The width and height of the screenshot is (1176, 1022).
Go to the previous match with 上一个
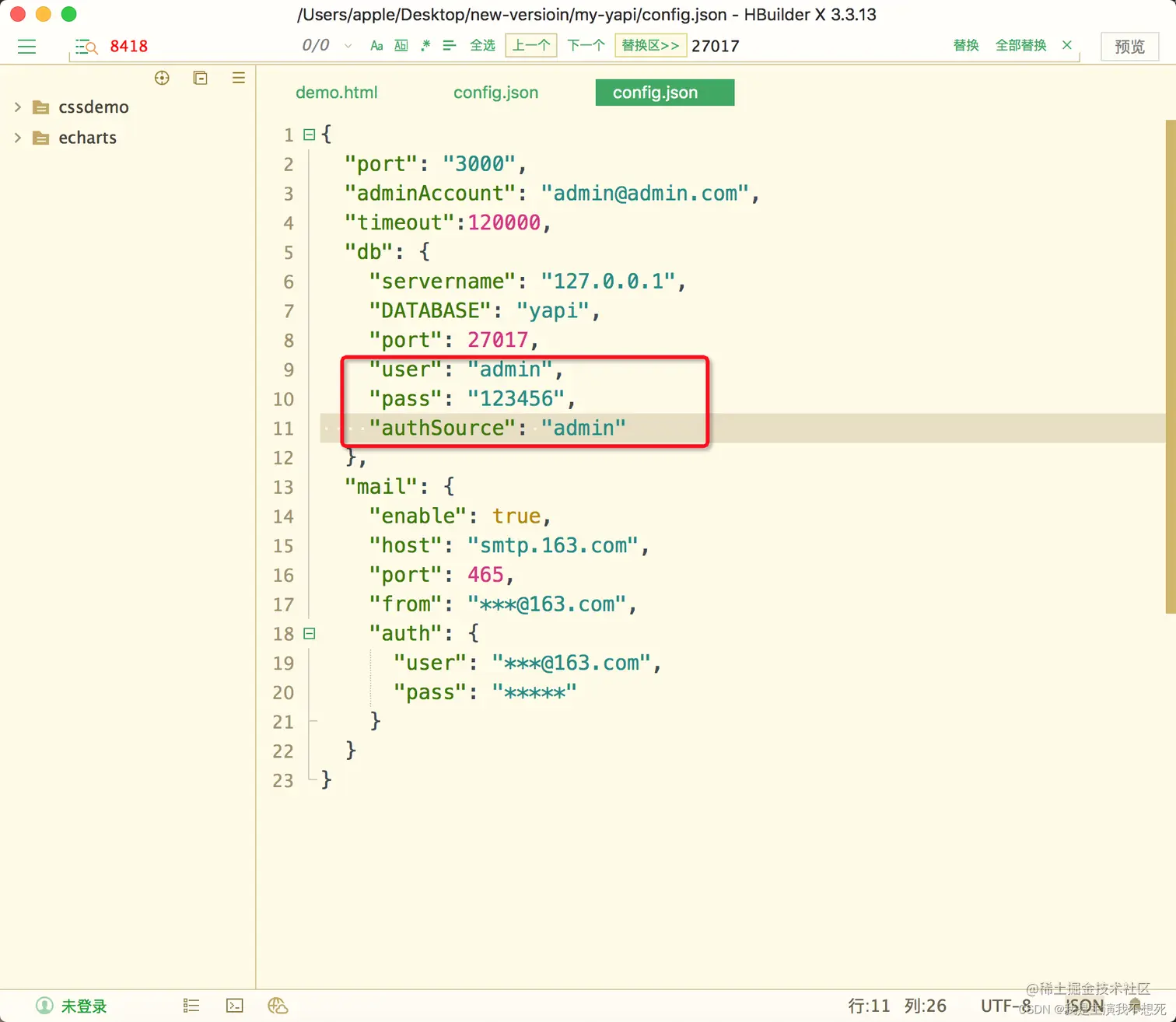click(x=531, y=46)
